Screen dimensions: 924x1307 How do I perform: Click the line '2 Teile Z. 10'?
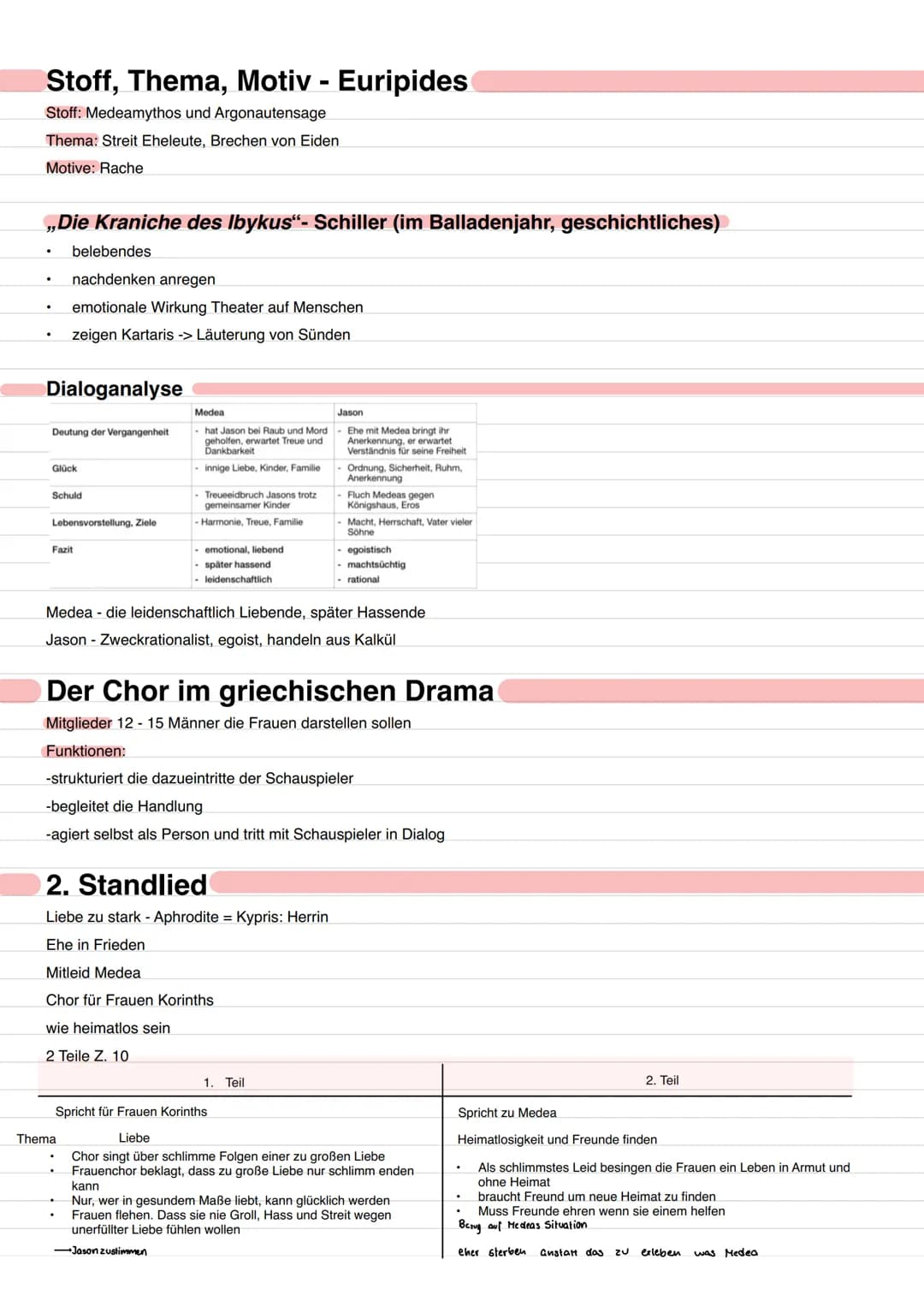(x=87, y=1056)
